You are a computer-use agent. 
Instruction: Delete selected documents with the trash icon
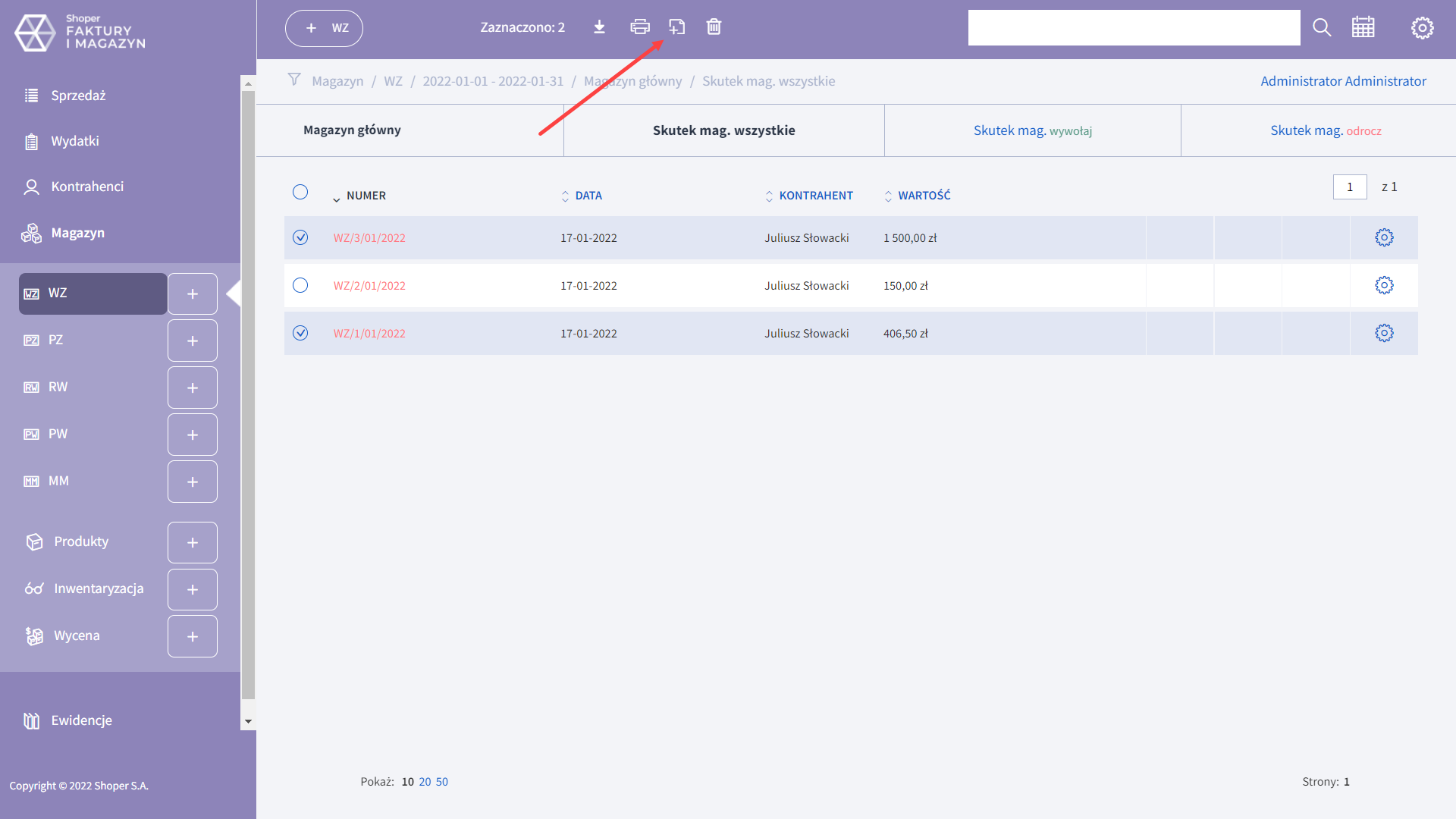(x=714, y=27)
